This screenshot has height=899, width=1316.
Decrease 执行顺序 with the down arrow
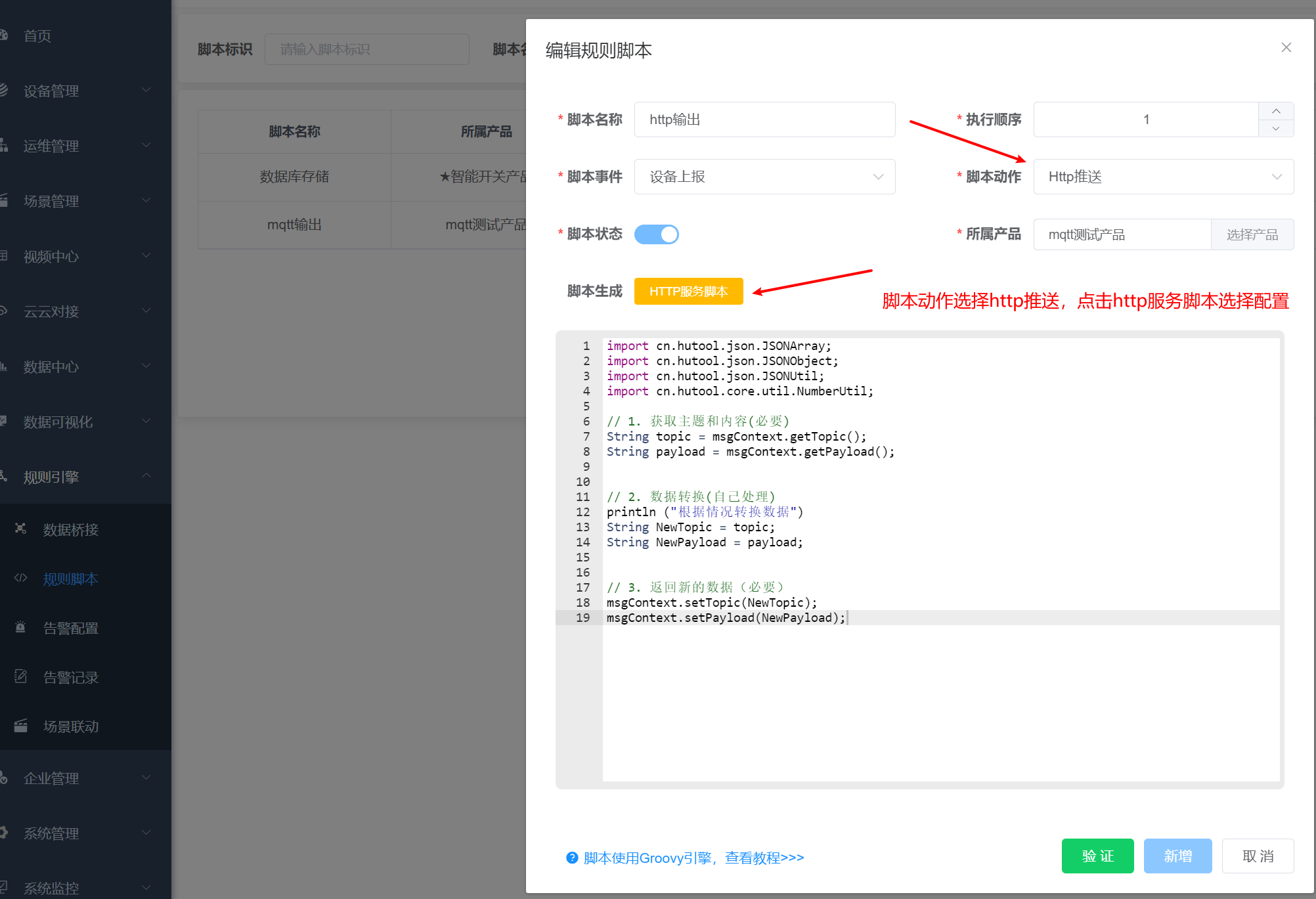coord(1276,129)
